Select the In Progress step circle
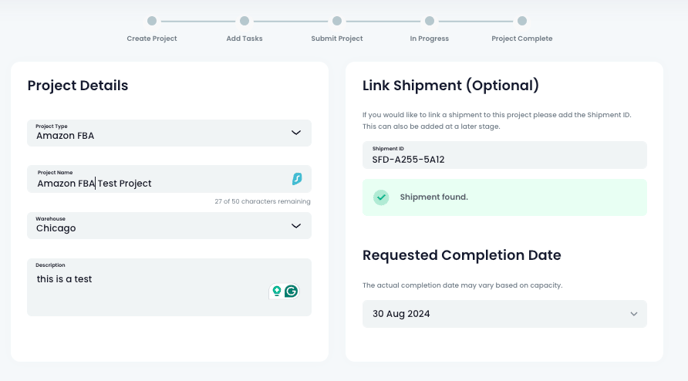Viewport: 688px width, 381px height. click(x=430, y=21)
